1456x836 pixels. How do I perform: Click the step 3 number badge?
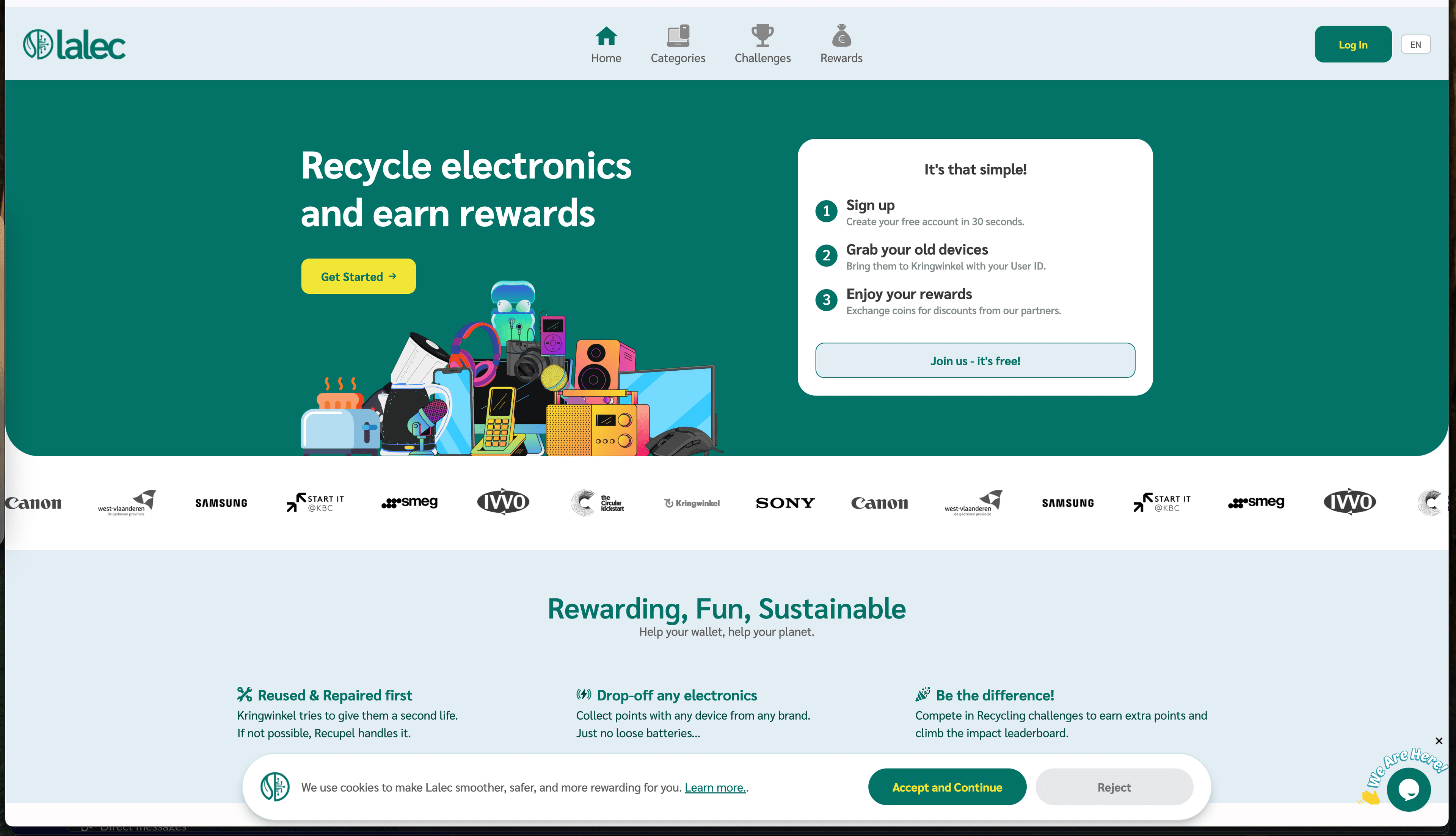click(826, 300)
